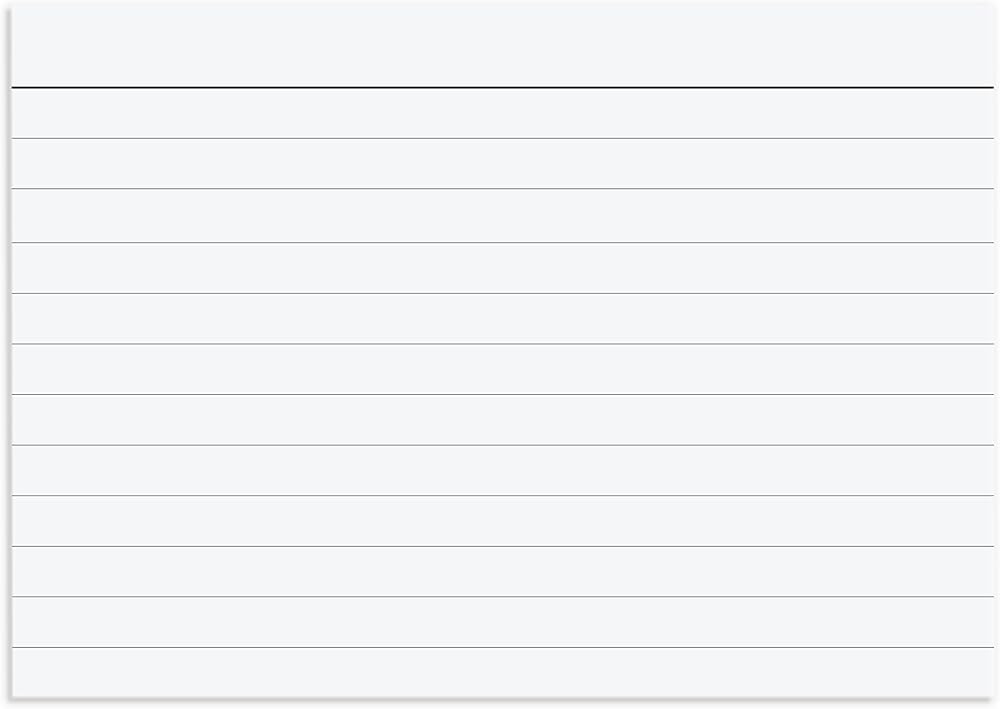The width and height of the screenshot is (1000, 709).
Task: Click the bold black header line
Action: [502, 88]
